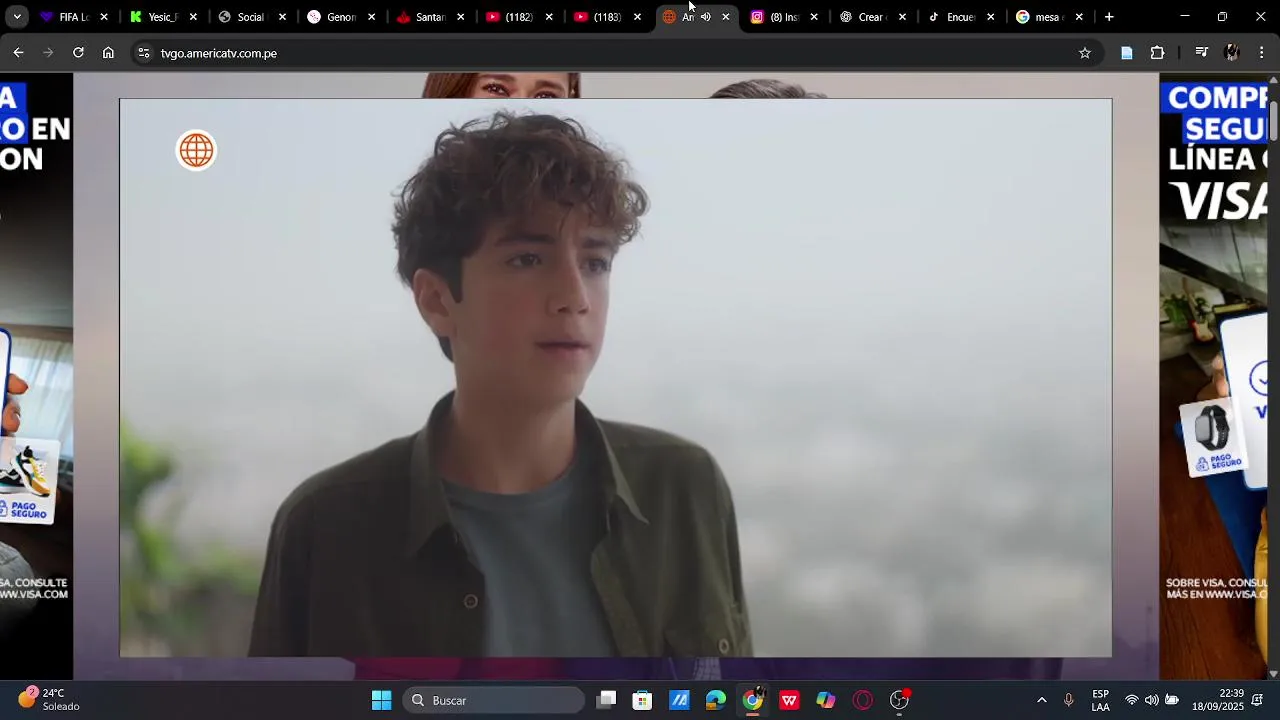Open Opera browser from the taskbar
This screenshot has height=720, width=1280.
[x=863, y=700]
